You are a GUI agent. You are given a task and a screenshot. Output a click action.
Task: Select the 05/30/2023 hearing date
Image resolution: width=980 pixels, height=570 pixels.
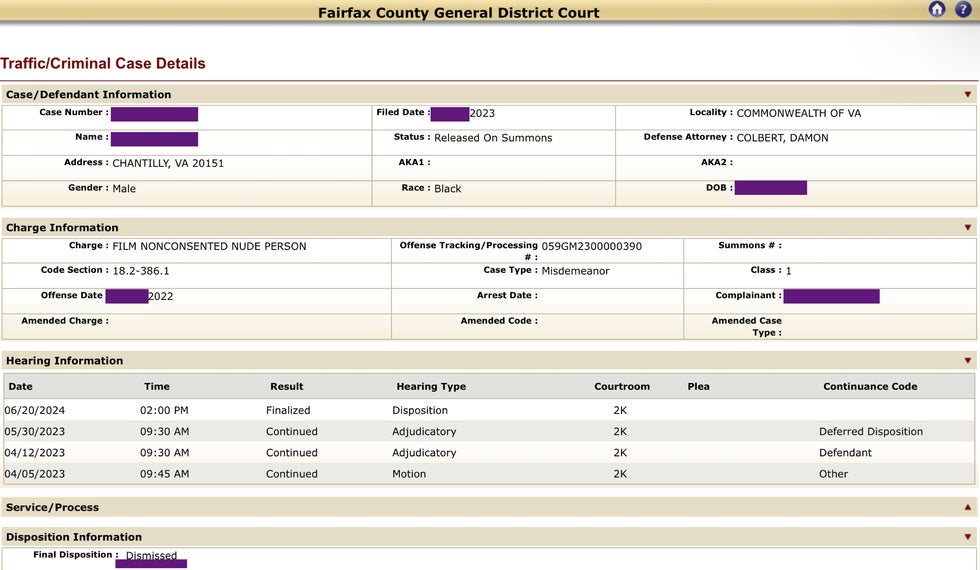tap(34, 432)
